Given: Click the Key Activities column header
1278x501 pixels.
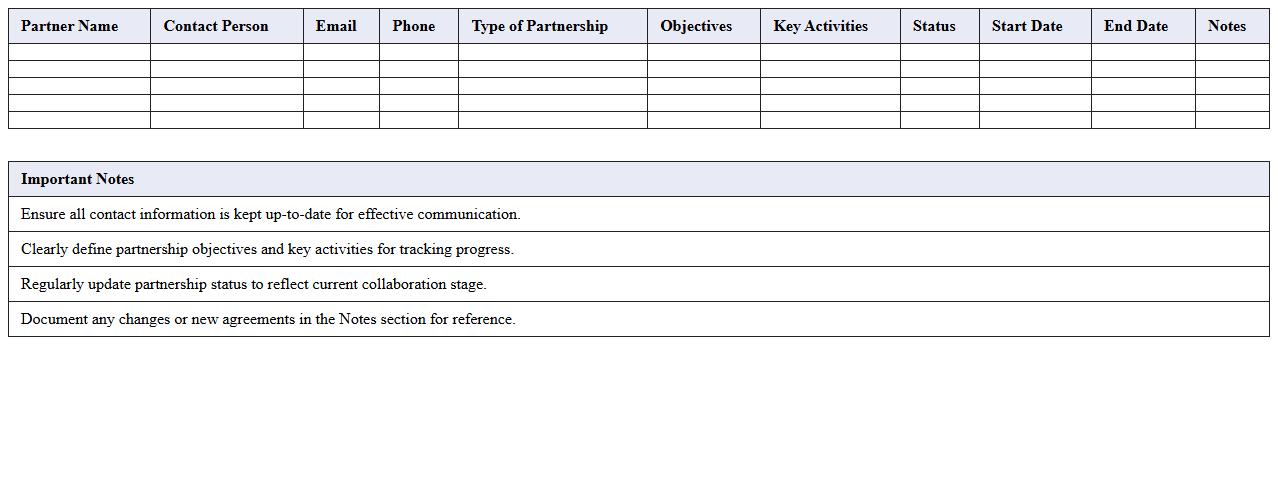Looking at the screenshot, I should 821,26.
